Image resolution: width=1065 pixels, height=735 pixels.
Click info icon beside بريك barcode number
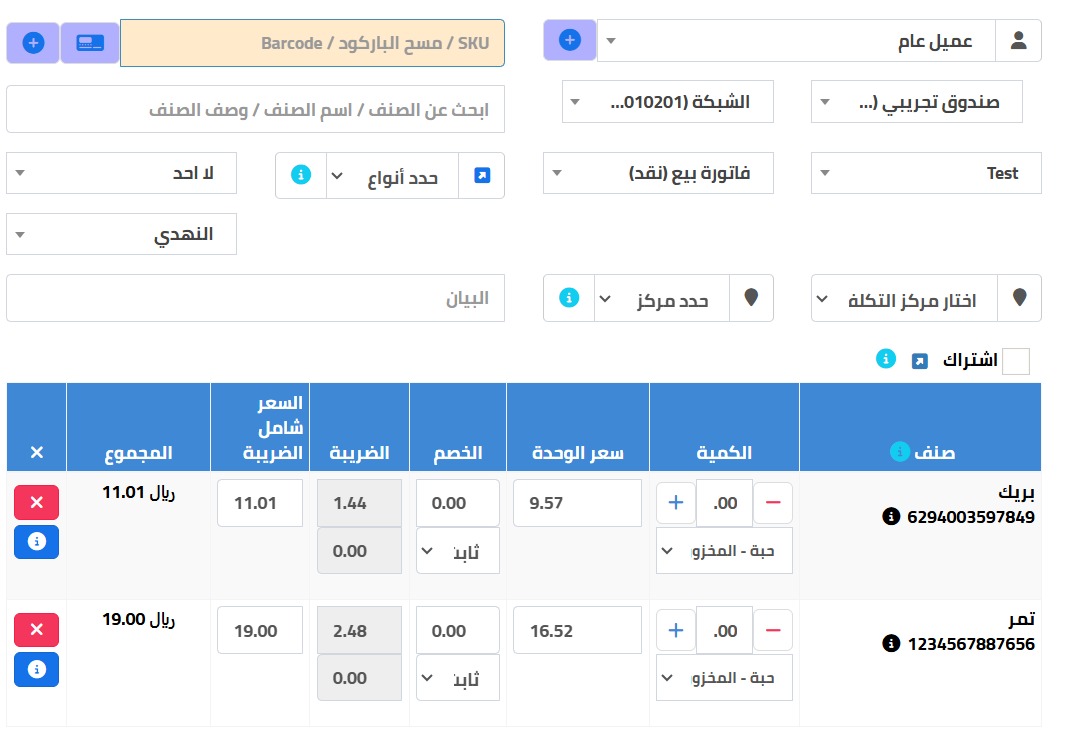(890, 517)
